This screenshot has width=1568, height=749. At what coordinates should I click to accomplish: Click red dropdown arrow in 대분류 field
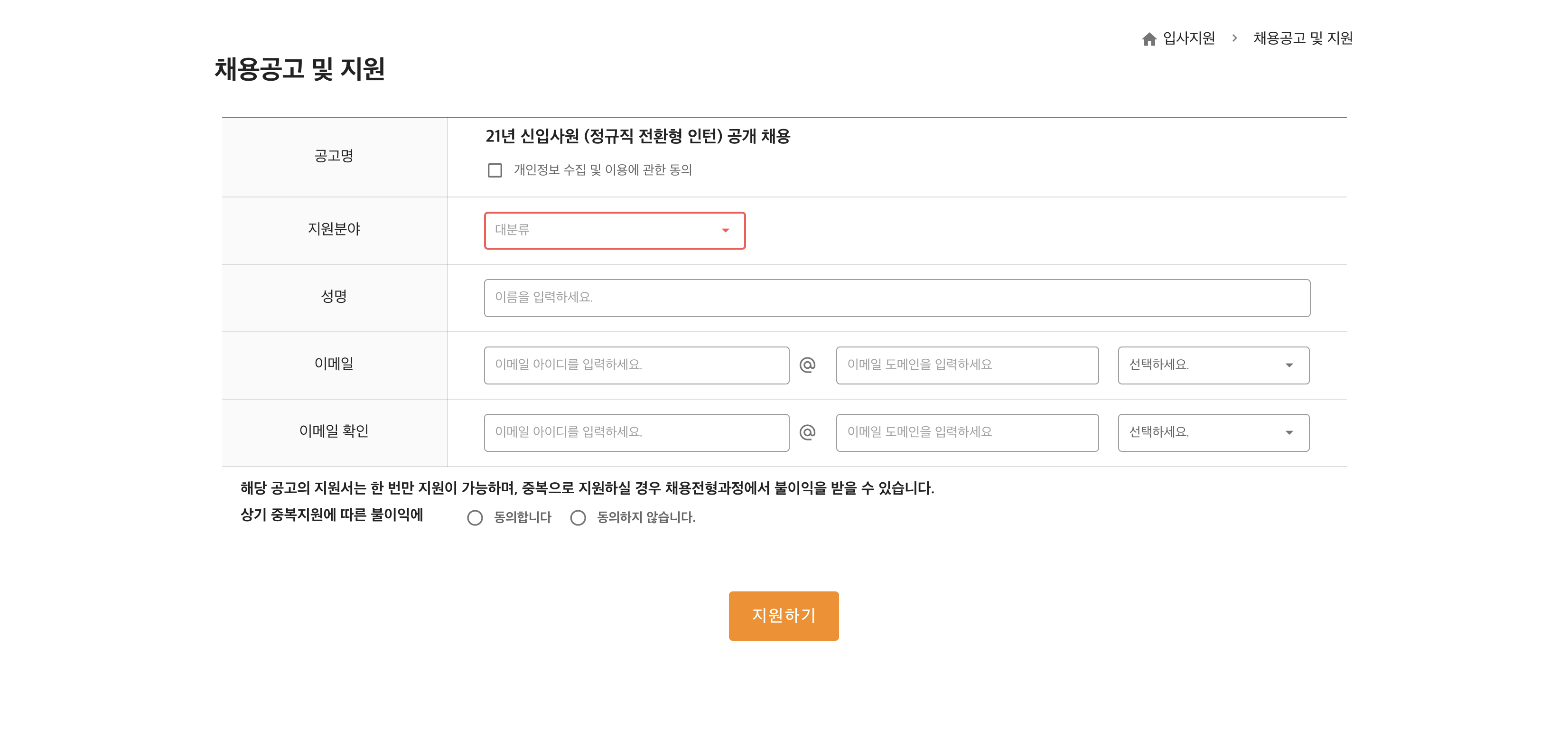pyautogui.click(x=725, y=230)
